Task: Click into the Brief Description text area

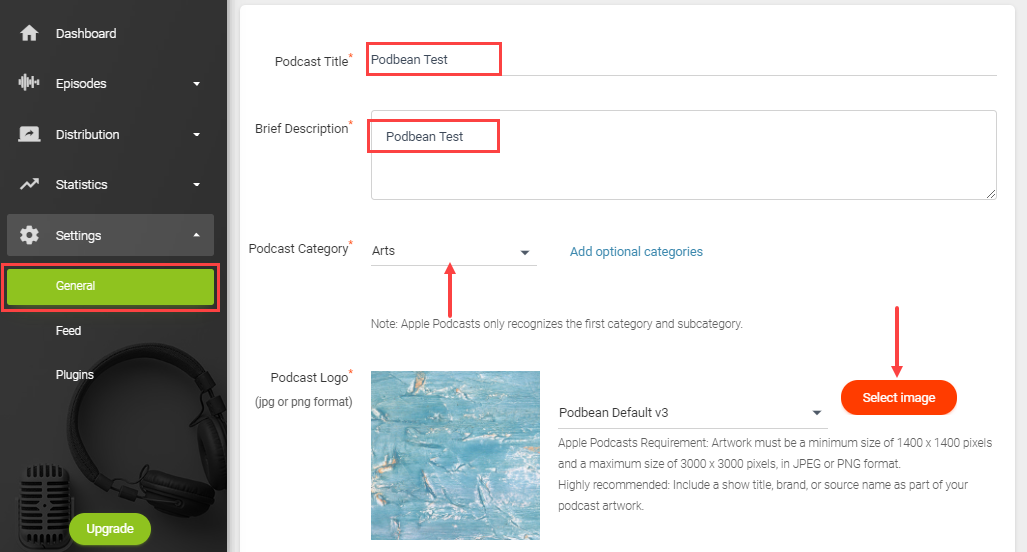Action: tap(683, 155)
